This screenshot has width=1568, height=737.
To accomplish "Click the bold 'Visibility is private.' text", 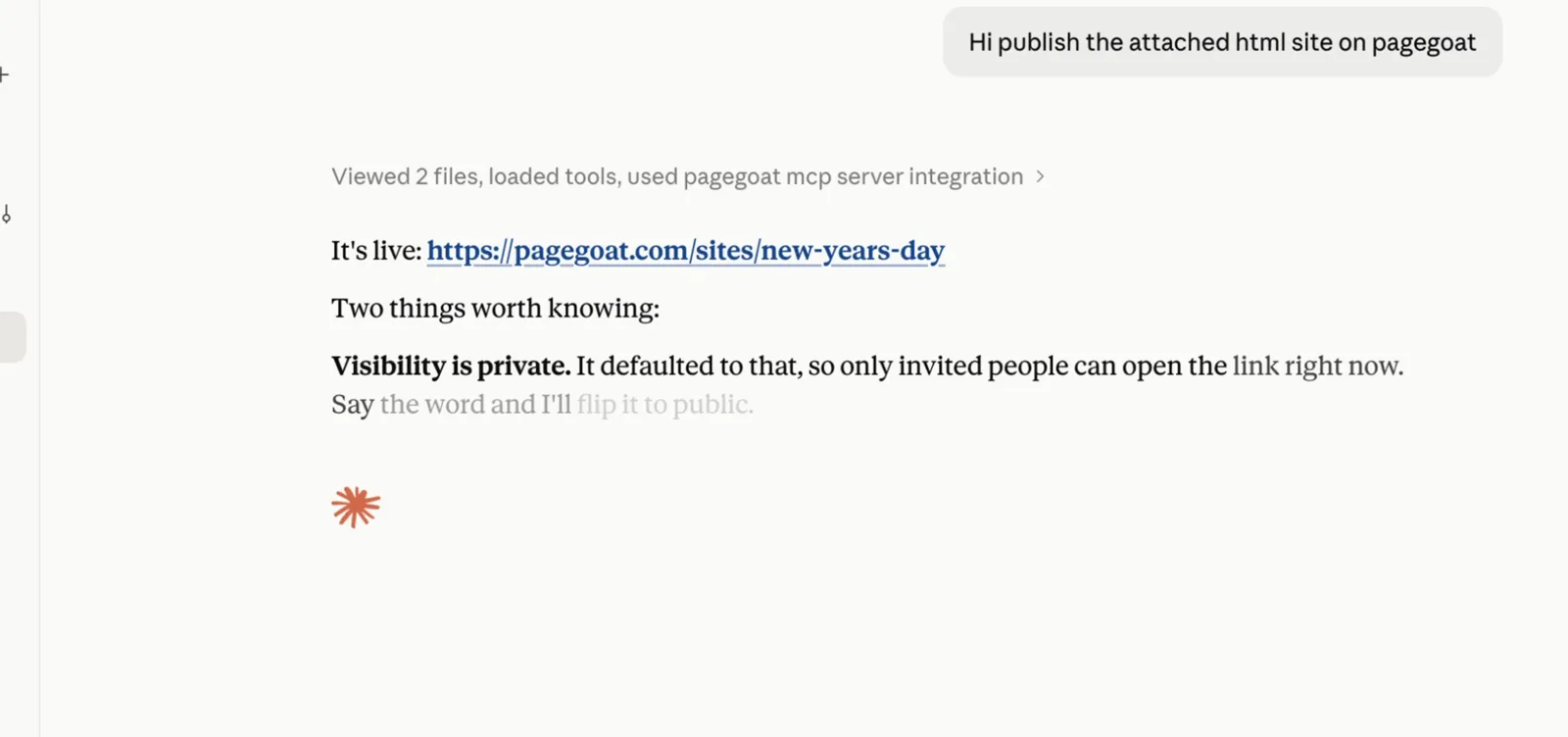I will (451, 366).
